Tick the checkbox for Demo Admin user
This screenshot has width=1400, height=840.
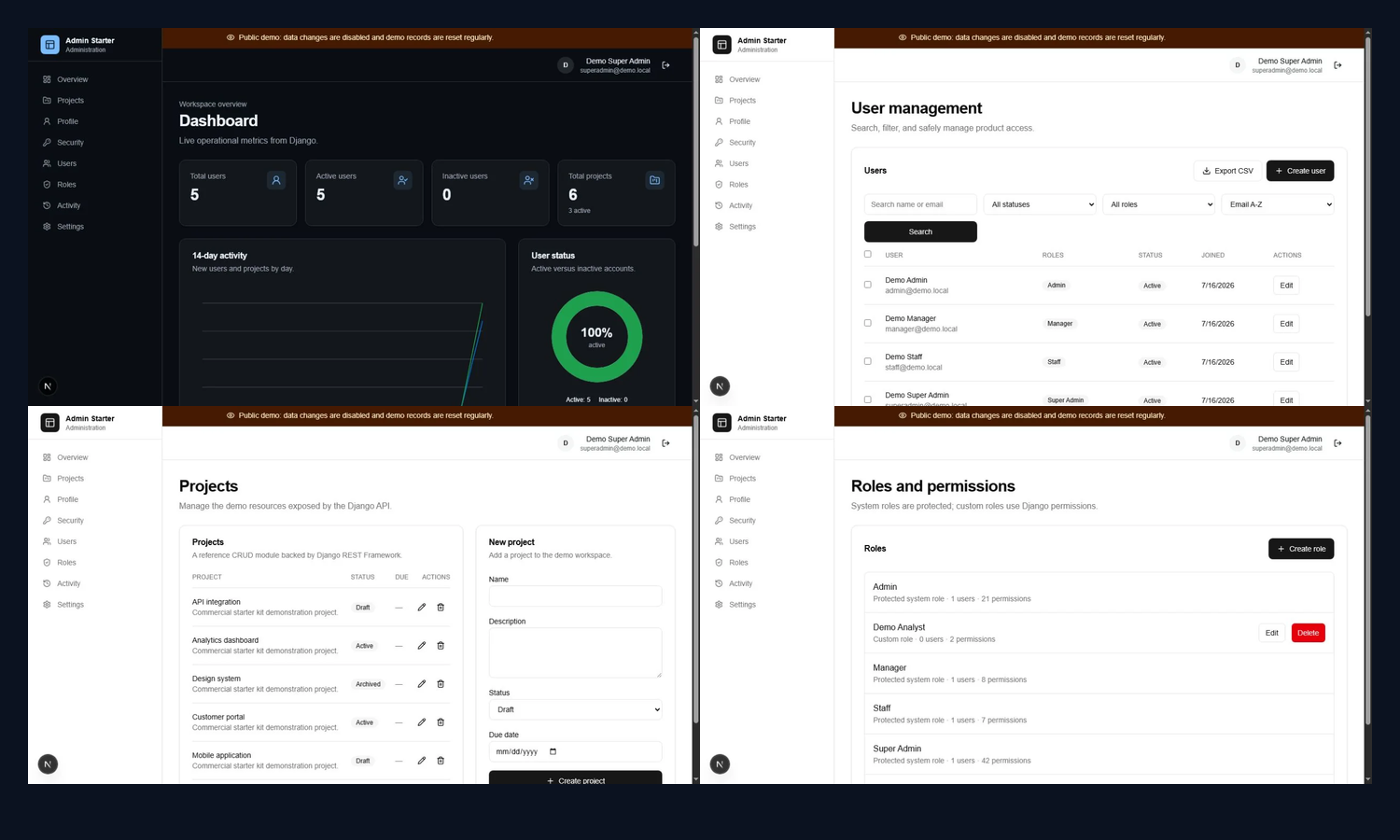[868, 285]
